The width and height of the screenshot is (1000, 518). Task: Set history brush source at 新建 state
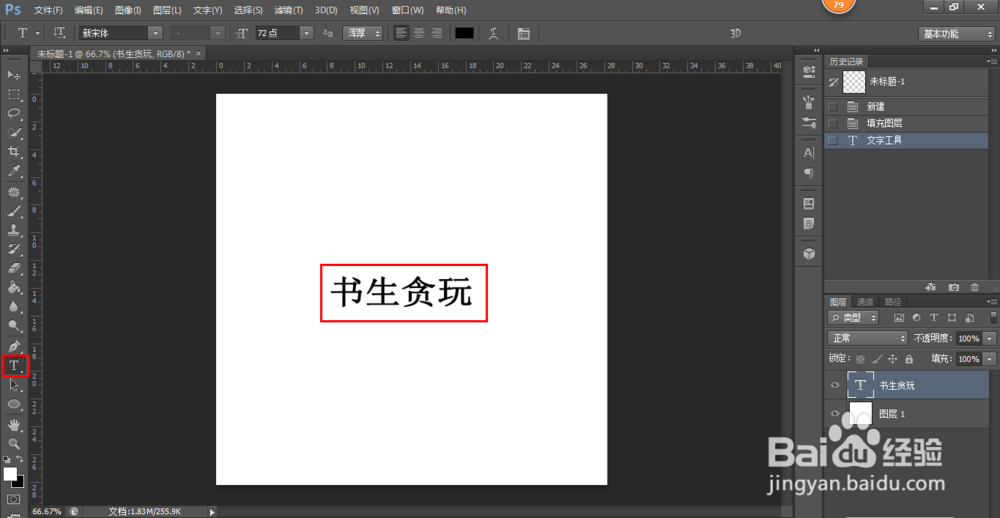[832, 107]
